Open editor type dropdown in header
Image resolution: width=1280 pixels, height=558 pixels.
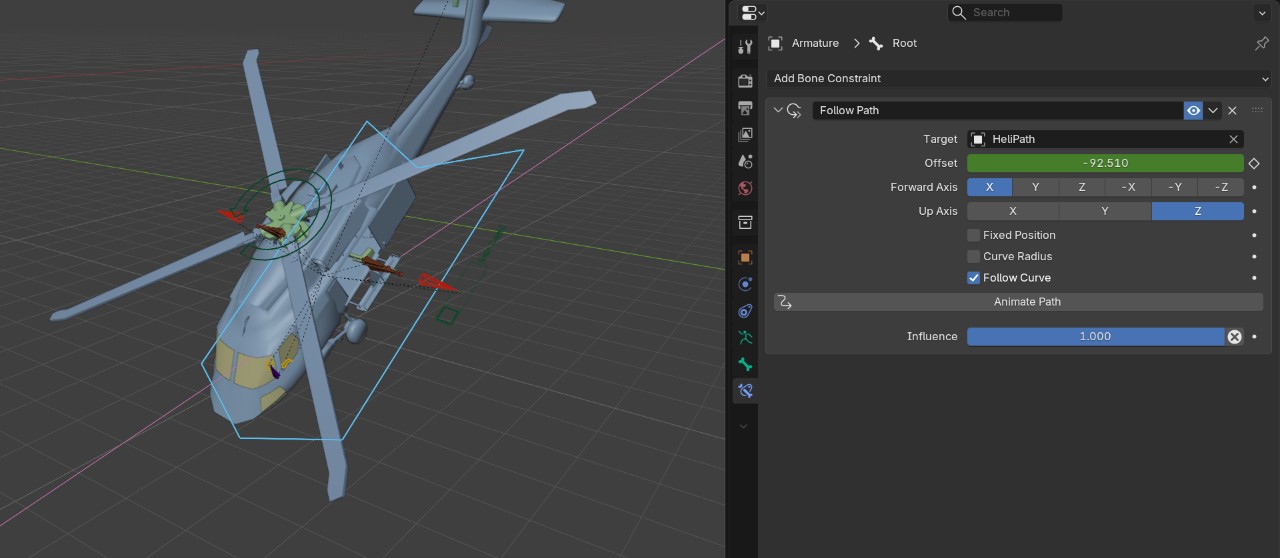click(751, 13)
